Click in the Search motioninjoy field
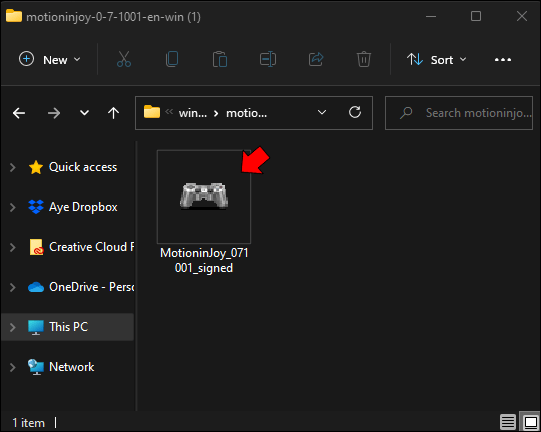Screen dimensions: 541x432 [459, 113]
